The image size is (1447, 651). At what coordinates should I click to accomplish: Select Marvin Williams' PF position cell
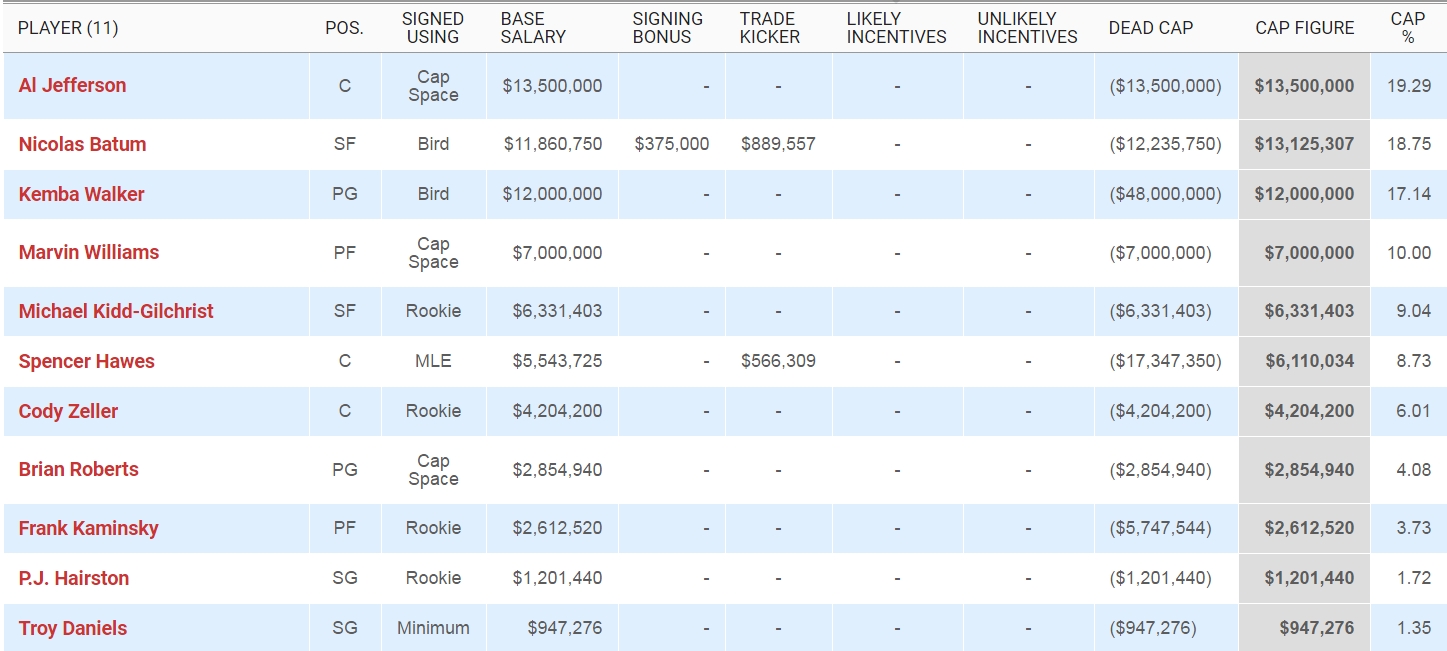[x=345, y=253]
